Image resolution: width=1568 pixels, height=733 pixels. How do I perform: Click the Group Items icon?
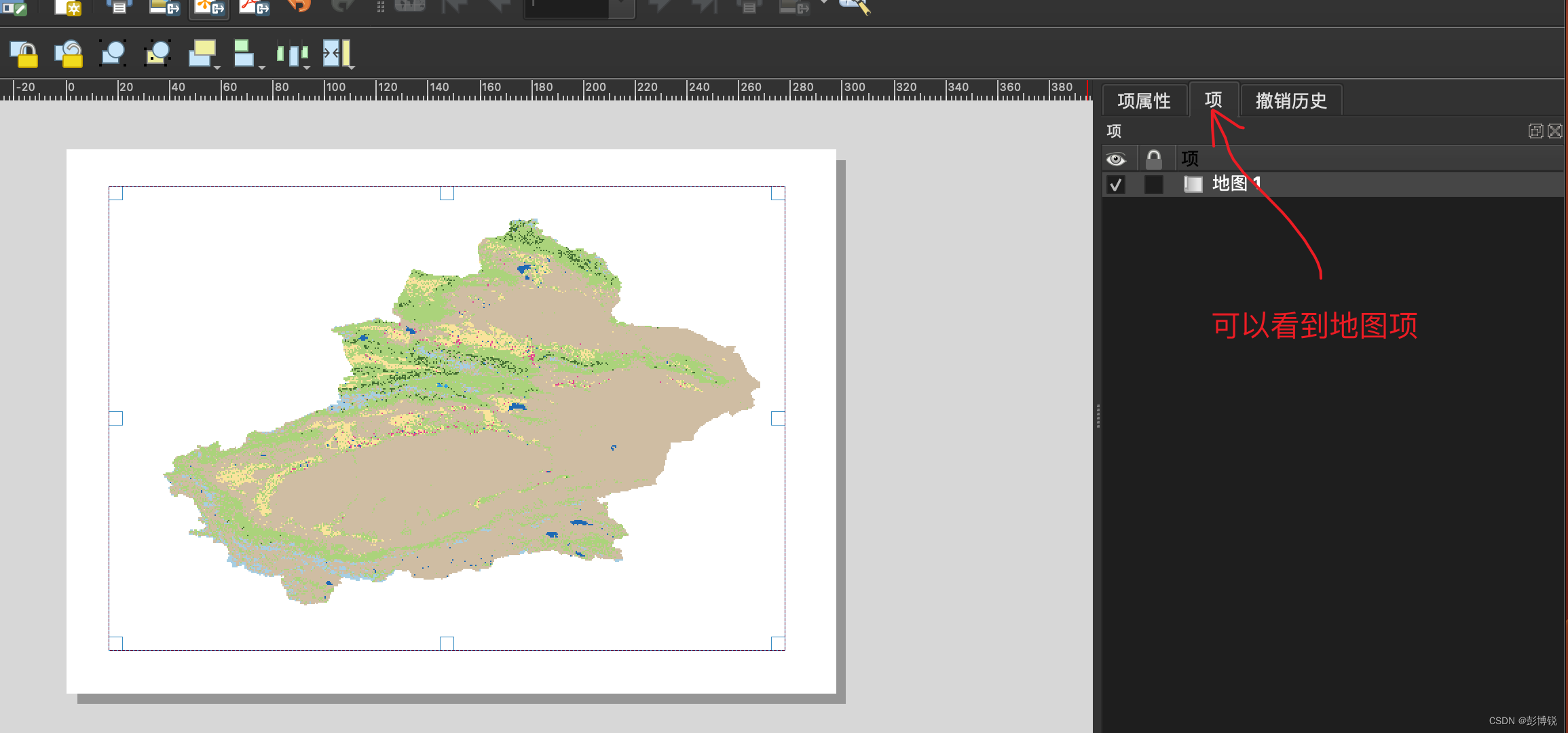tap(113, 54)
